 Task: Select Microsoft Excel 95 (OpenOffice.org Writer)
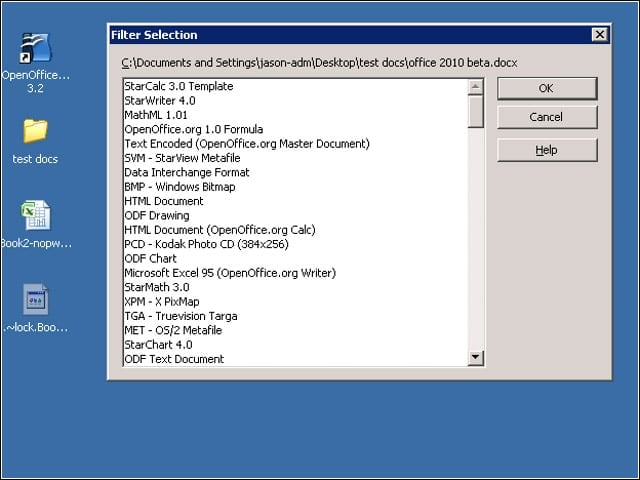[x=296, y=273]
